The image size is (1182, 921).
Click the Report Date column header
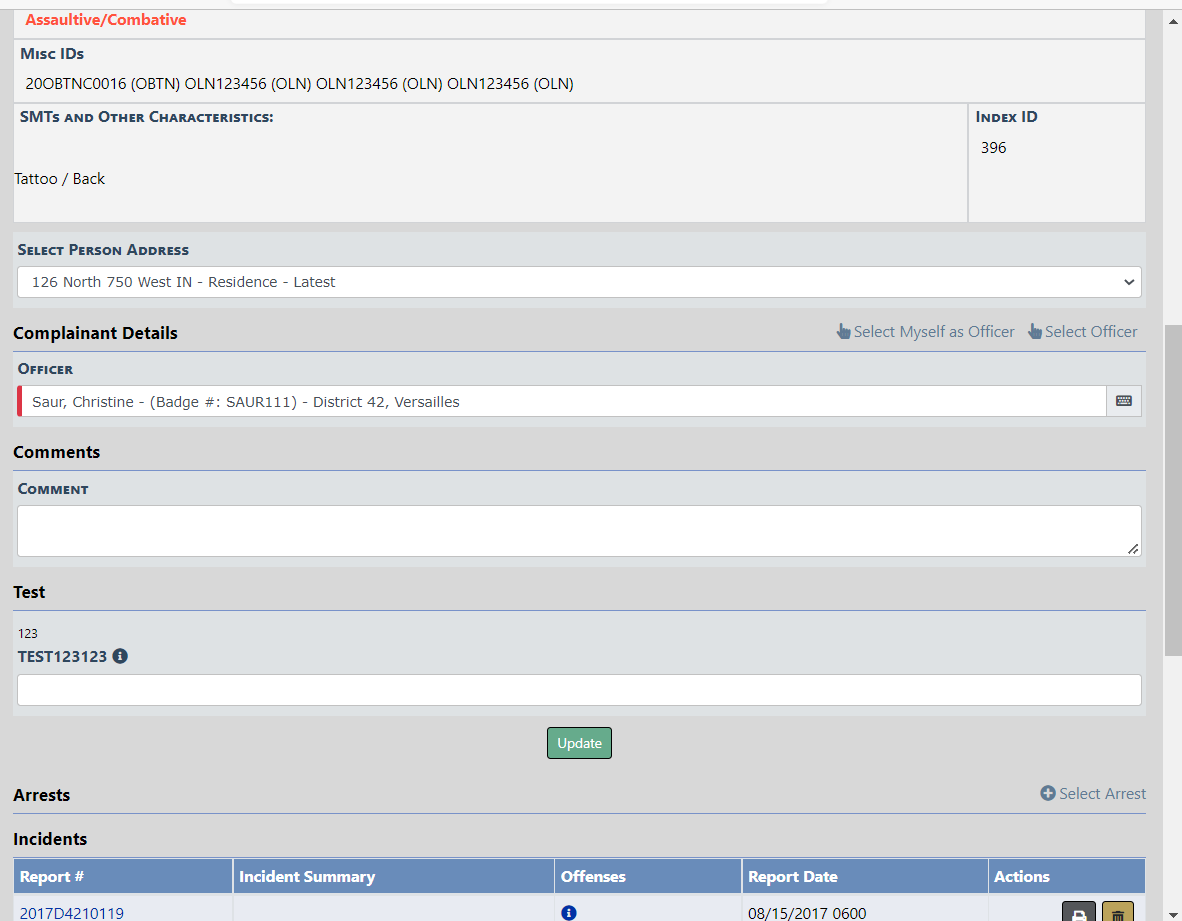[793, 877]
